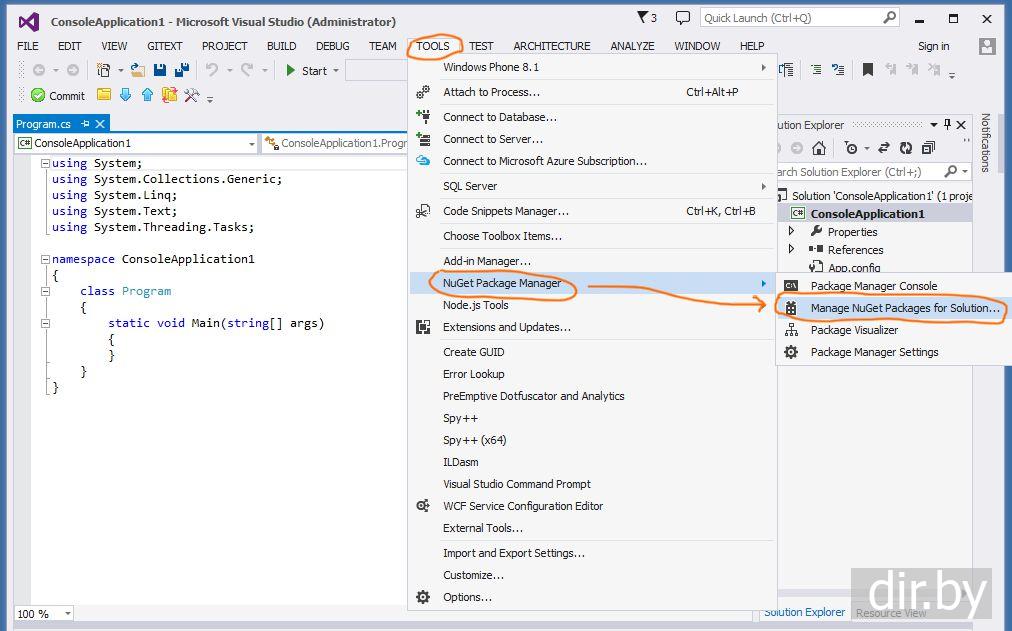The image size is (1012, 631).
Task: Collapse the namespace ConsoleApplication1 code block
Action: pyautogui.click(x=45, y=259)
